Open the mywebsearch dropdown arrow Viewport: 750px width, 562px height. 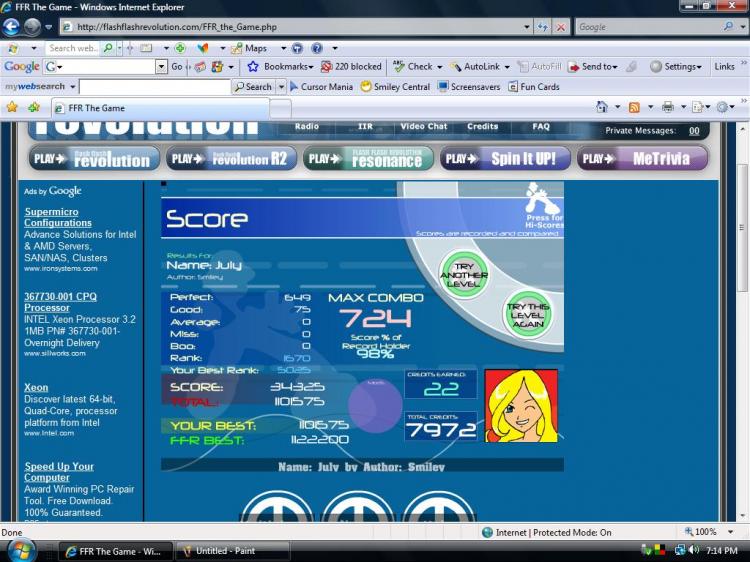[72, 87]
